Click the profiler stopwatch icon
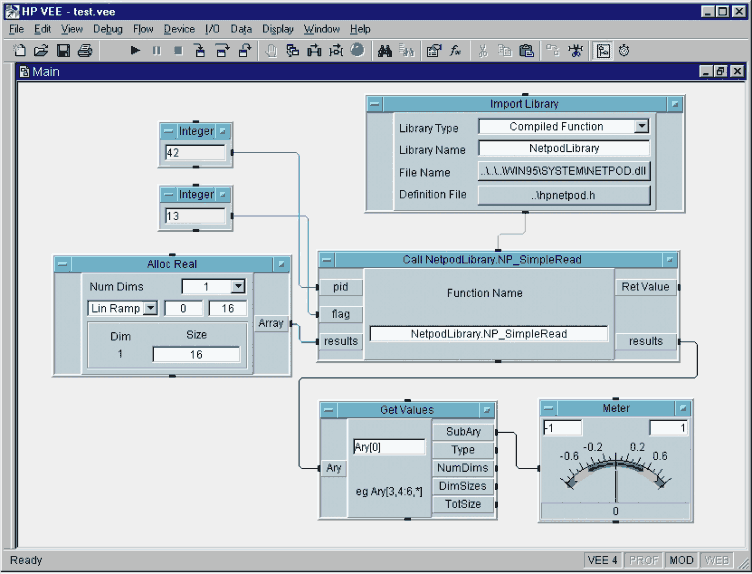The width and height of the screenshot is (752, 574). point(624,50)
